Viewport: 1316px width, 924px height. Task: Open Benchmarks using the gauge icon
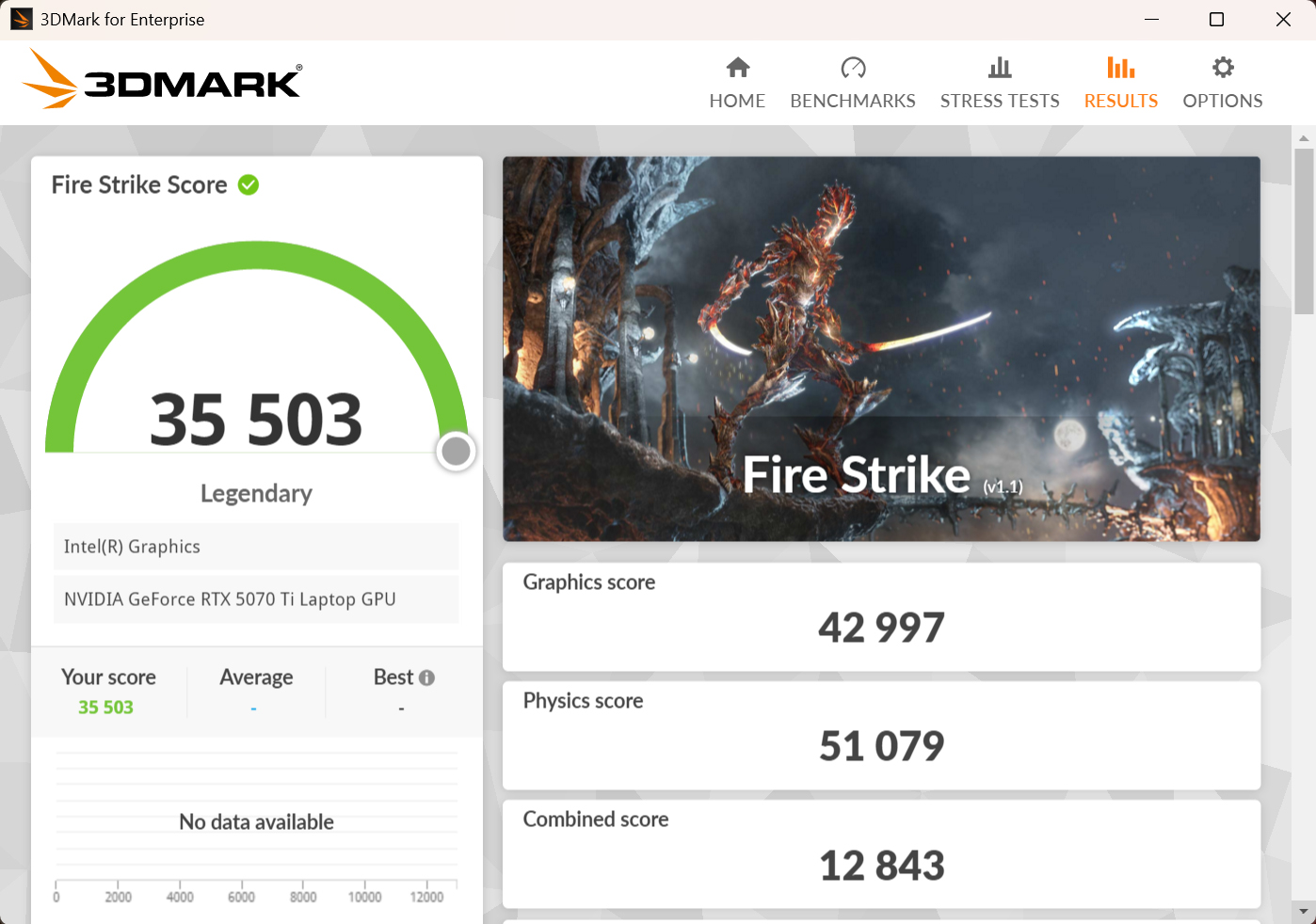coord(852,68)
